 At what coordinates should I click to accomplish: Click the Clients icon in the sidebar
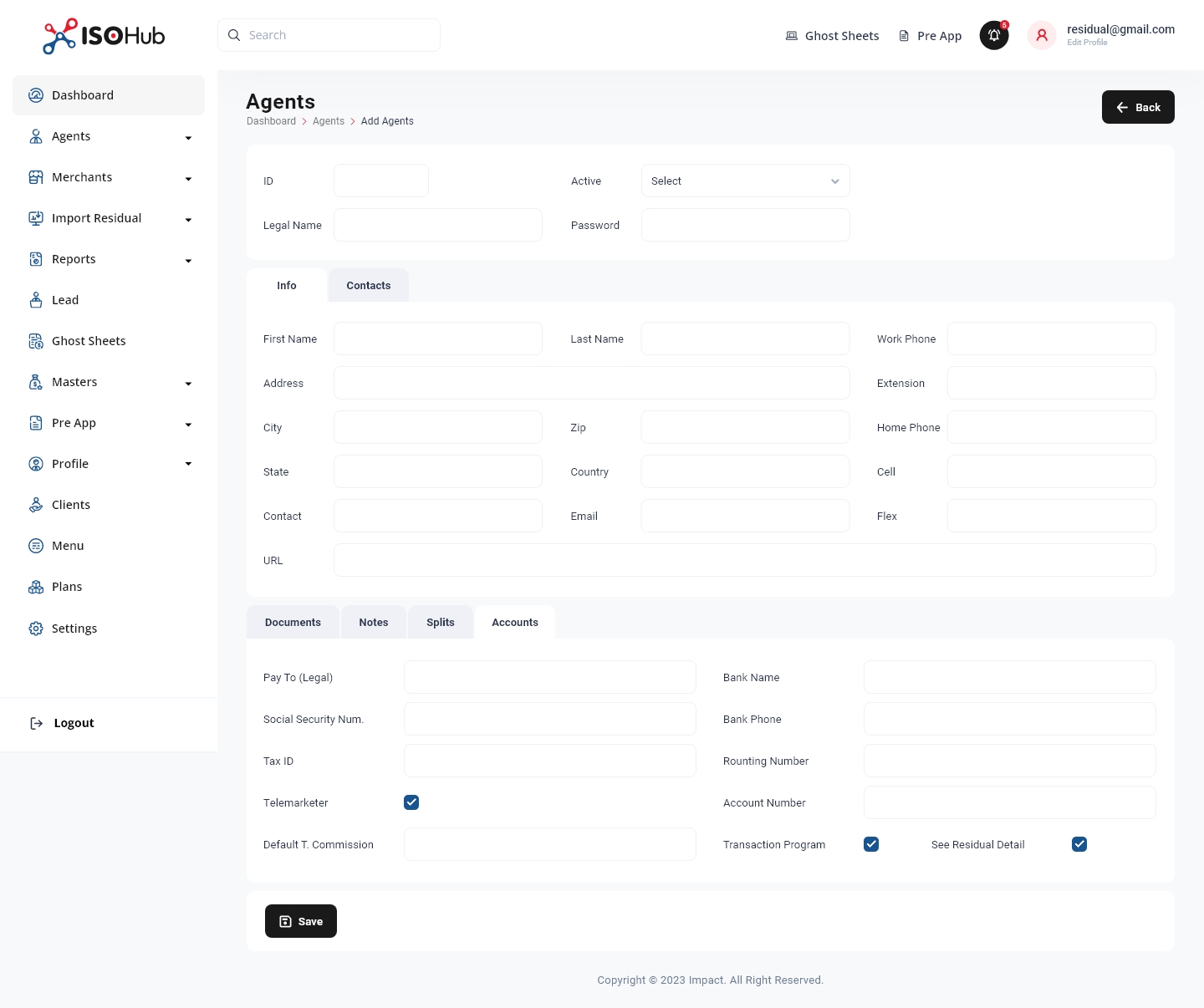point(36,504)
